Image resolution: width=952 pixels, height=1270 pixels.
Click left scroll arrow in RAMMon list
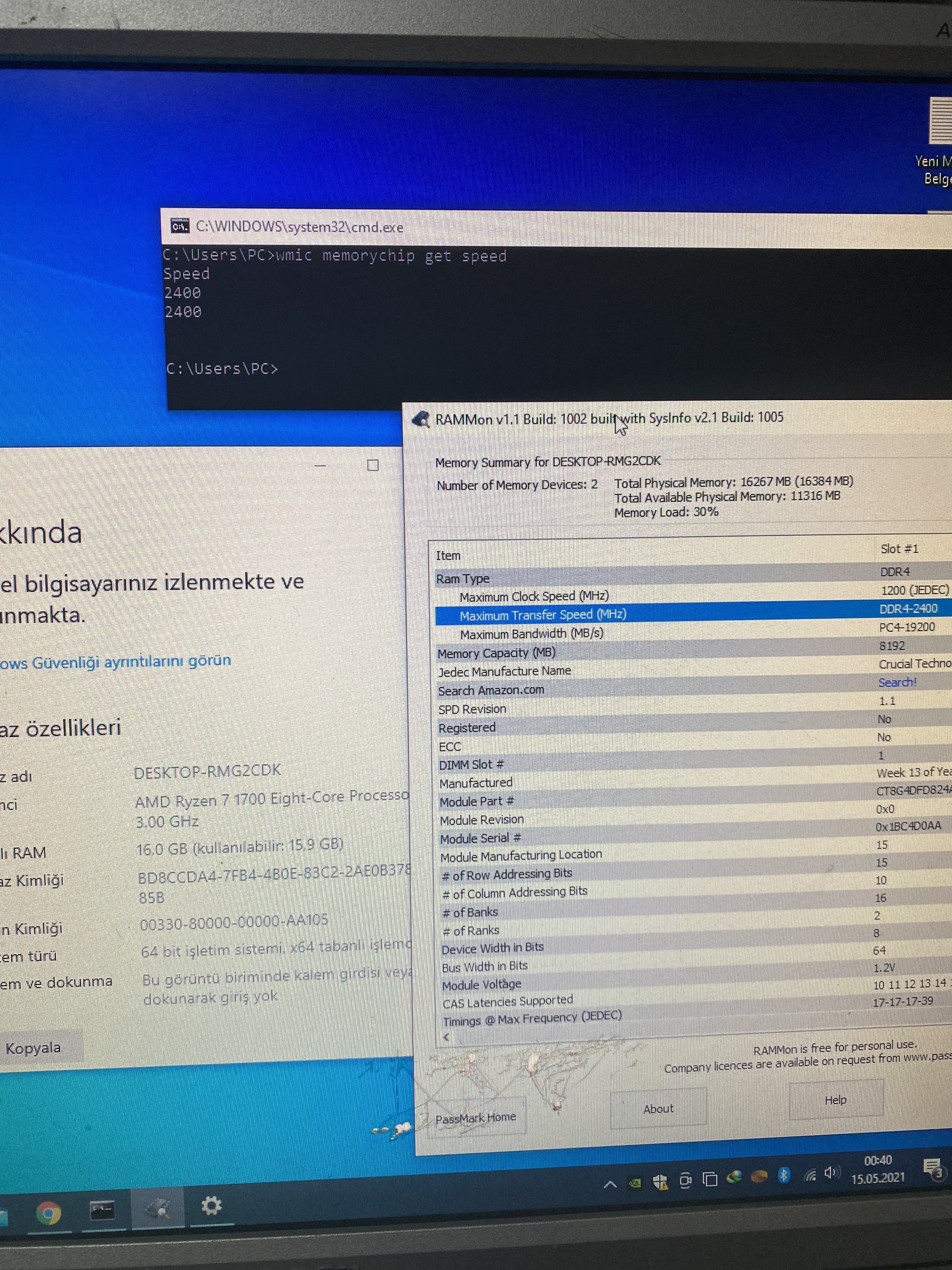tap(446, 1036)
